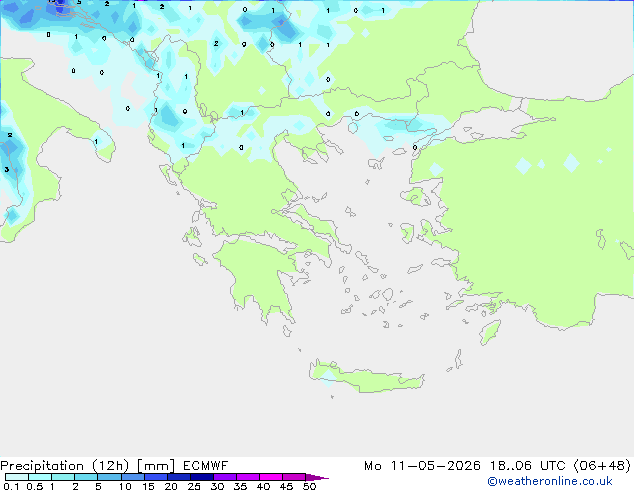Screen dimensions: 634x490
Task: Select the 40–45 mm magenta legend box
Action: point(271,477)
